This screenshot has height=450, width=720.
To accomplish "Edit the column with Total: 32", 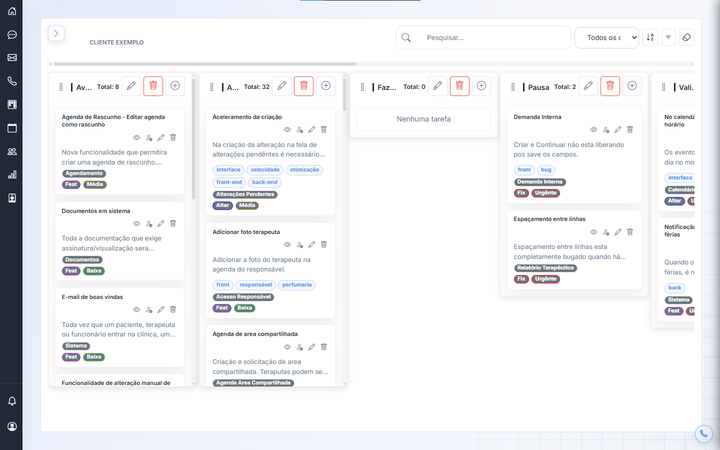I will [281, 86].
